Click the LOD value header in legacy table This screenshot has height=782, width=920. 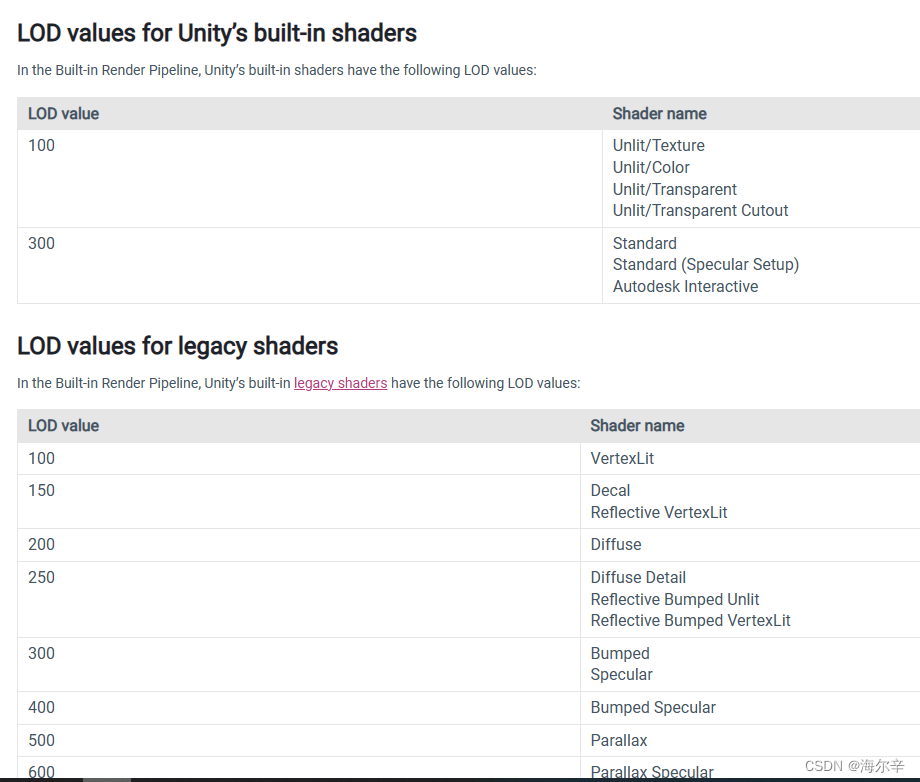63,426
